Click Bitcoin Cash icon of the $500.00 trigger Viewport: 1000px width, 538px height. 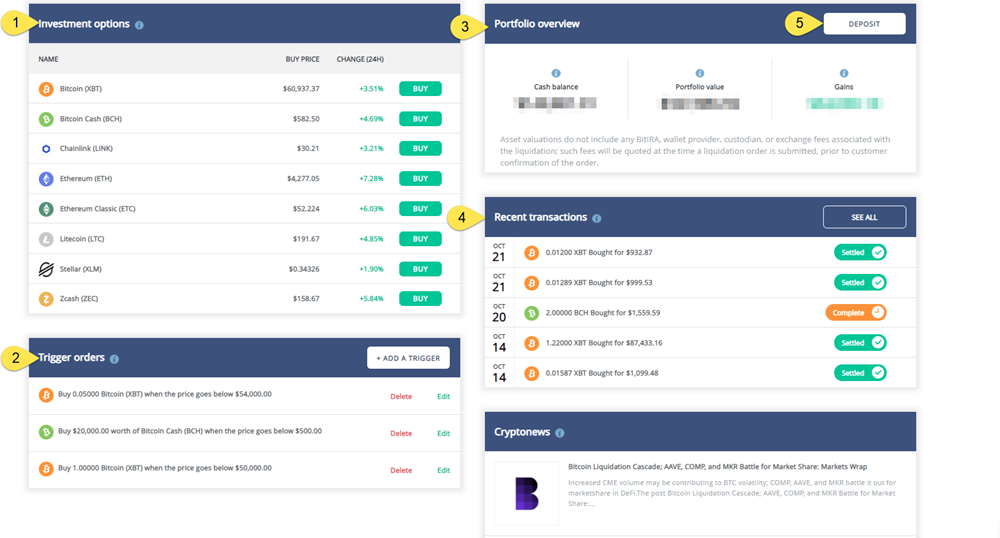(x=46, y=432)
